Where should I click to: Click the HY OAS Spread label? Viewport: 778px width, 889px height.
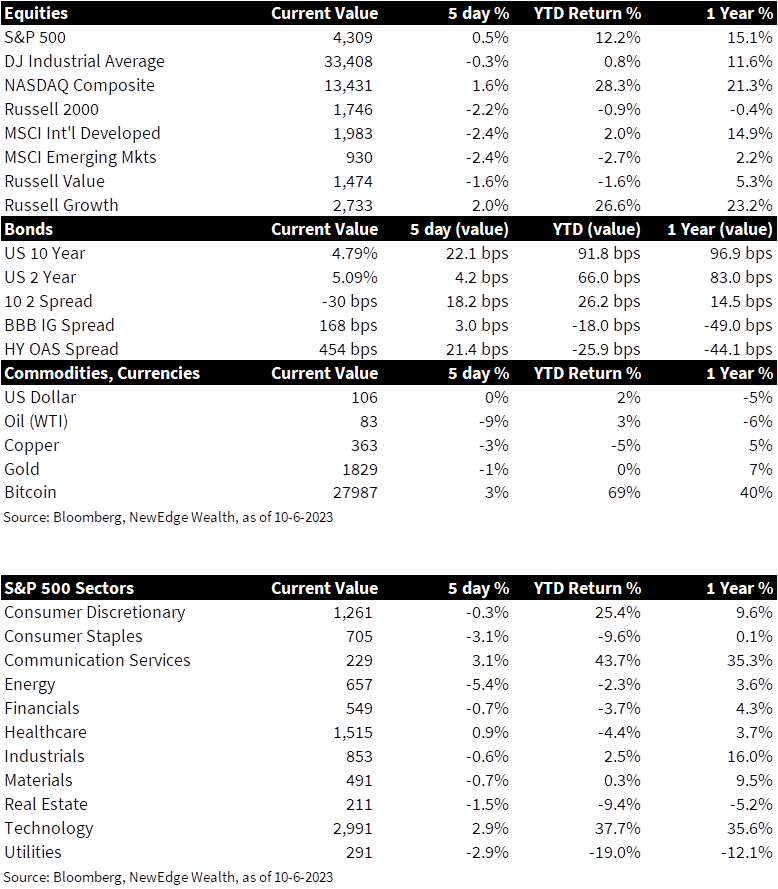[x=61, y=349]
